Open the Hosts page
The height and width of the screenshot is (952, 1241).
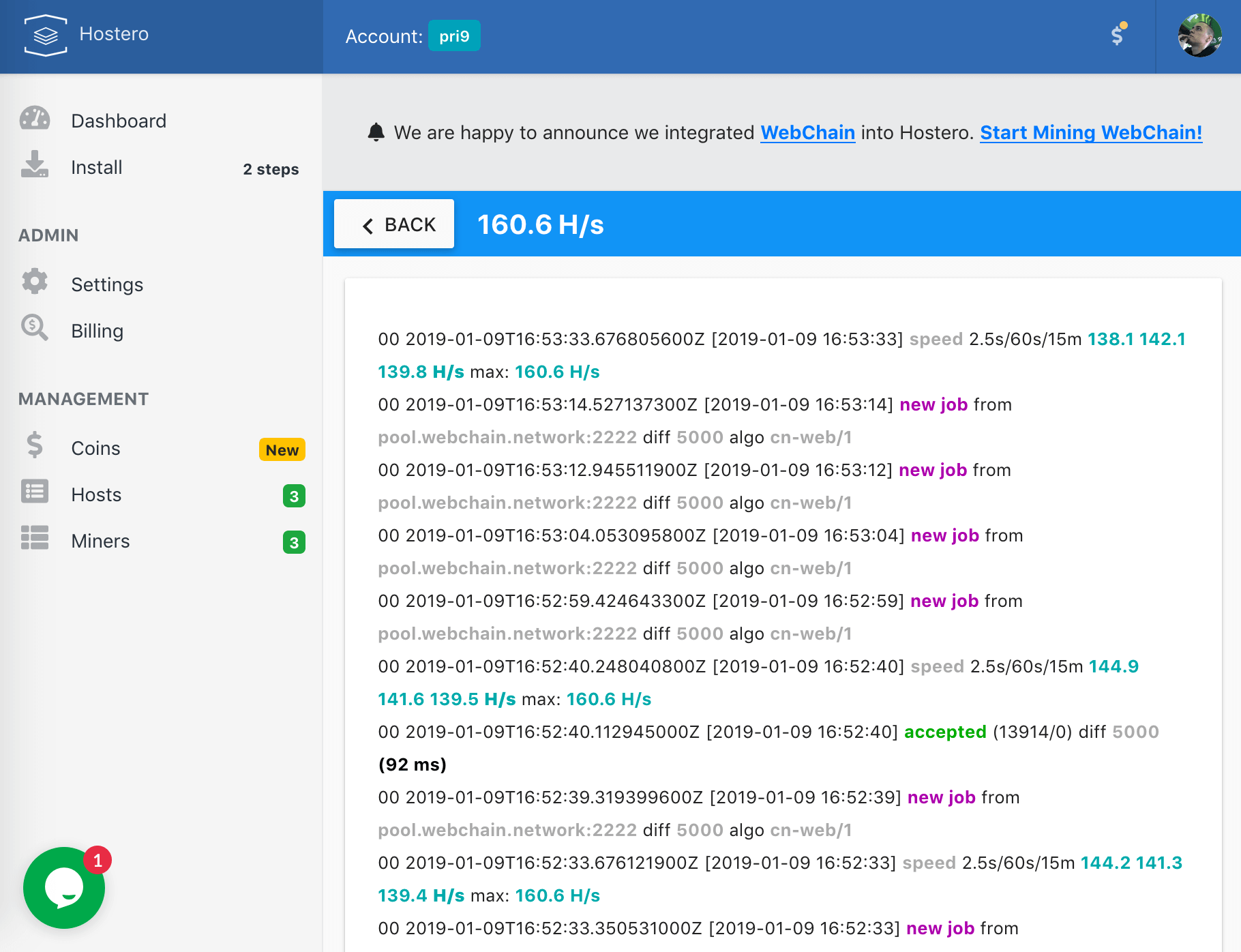(x=96, y=494)
